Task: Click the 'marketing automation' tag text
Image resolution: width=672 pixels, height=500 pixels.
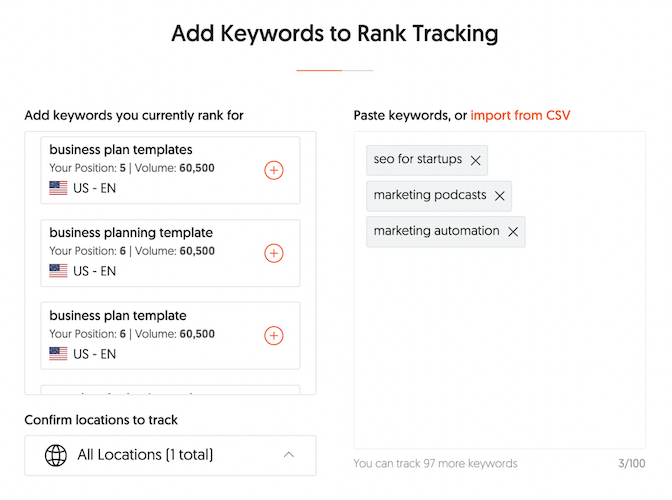Action: pos(436,232)
